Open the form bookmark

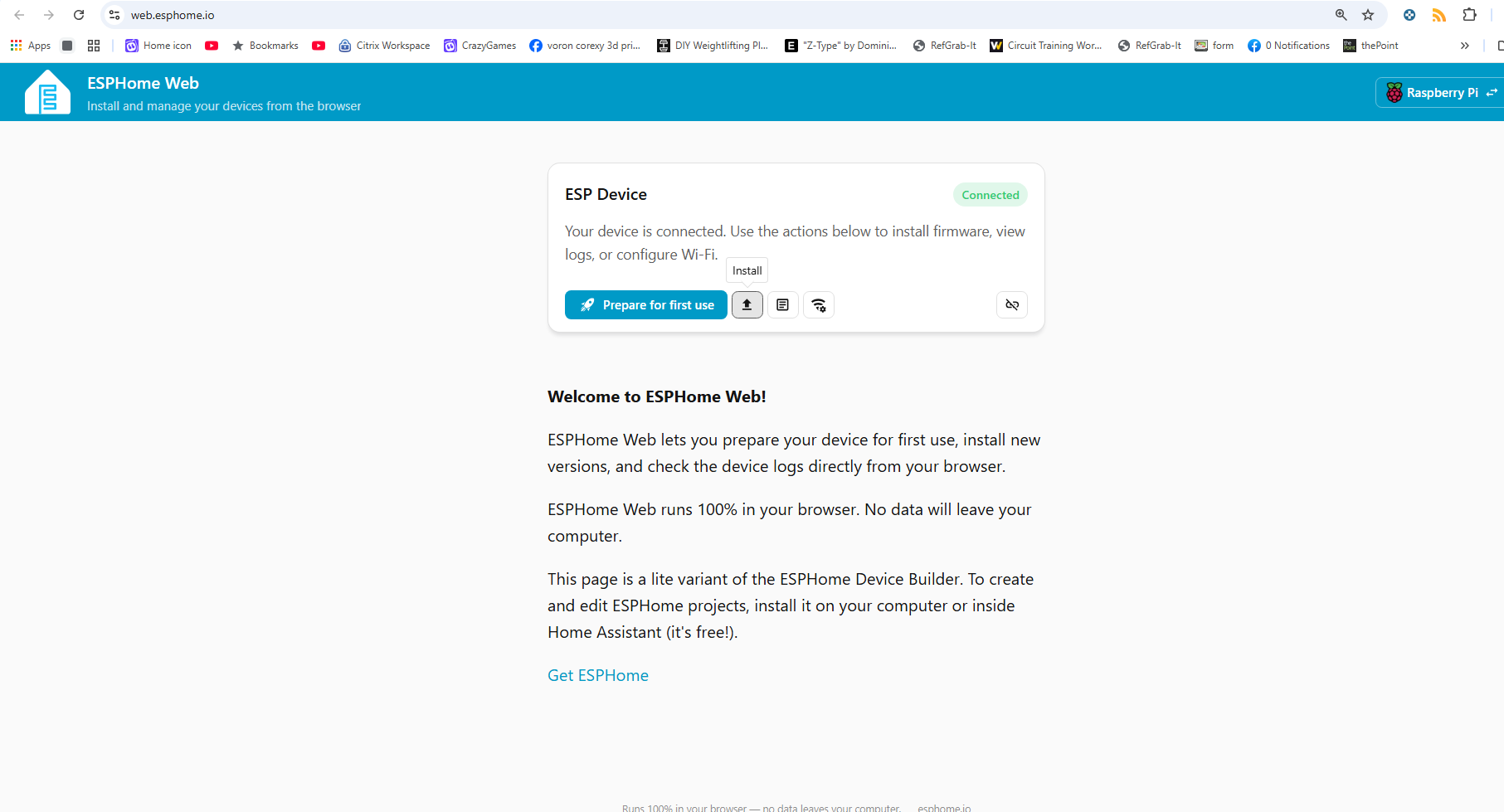pyautogui.click(x=1214, y=46)
